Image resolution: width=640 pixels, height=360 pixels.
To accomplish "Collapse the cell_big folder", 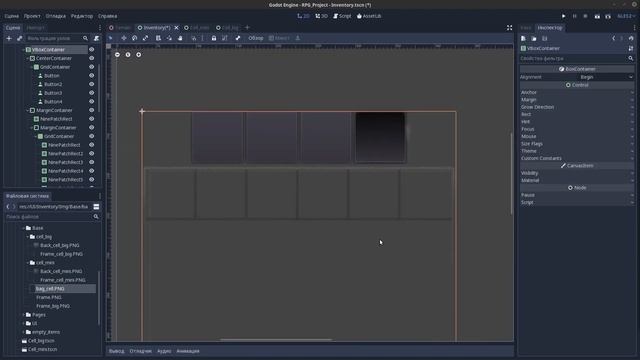I will coord(27,237).
